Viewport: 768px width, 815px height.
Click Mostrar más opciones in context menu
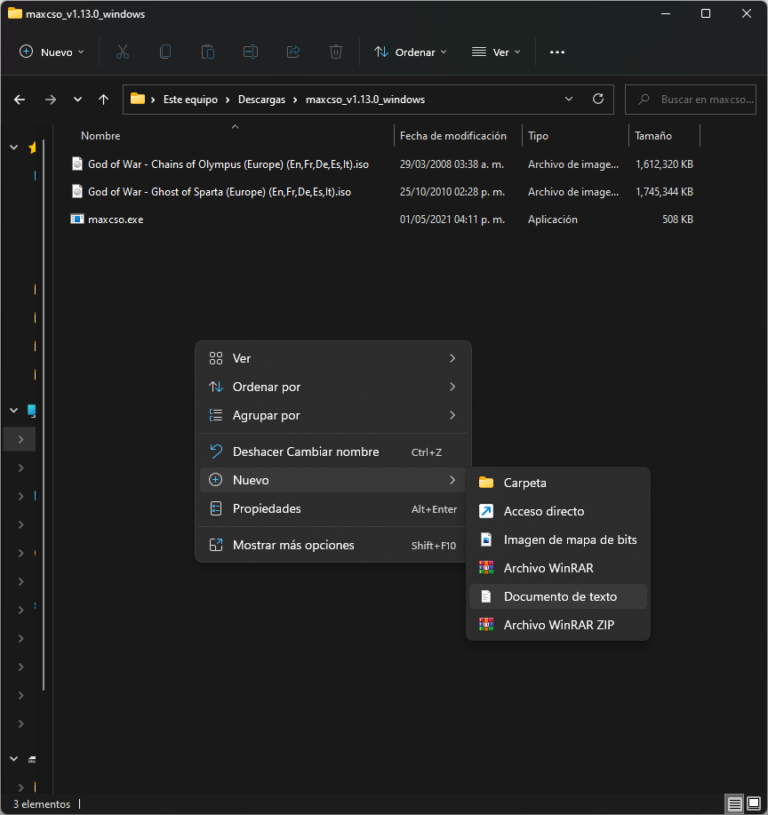pos(293,545)
